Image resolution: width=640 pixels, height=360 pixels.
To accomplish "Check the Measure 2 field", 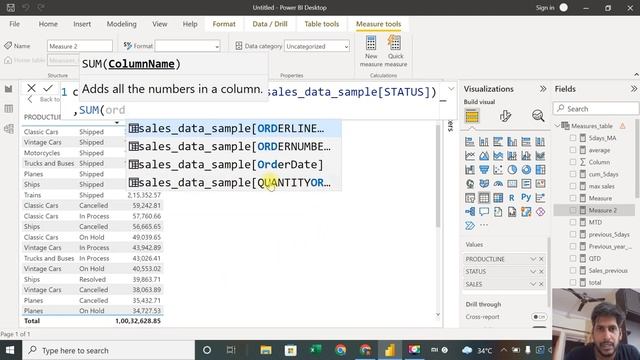I will pos(573,210).
